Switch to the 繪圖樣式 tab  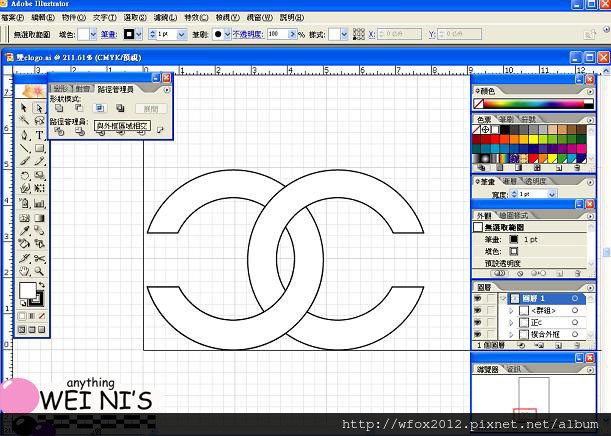tap(514, 215)
